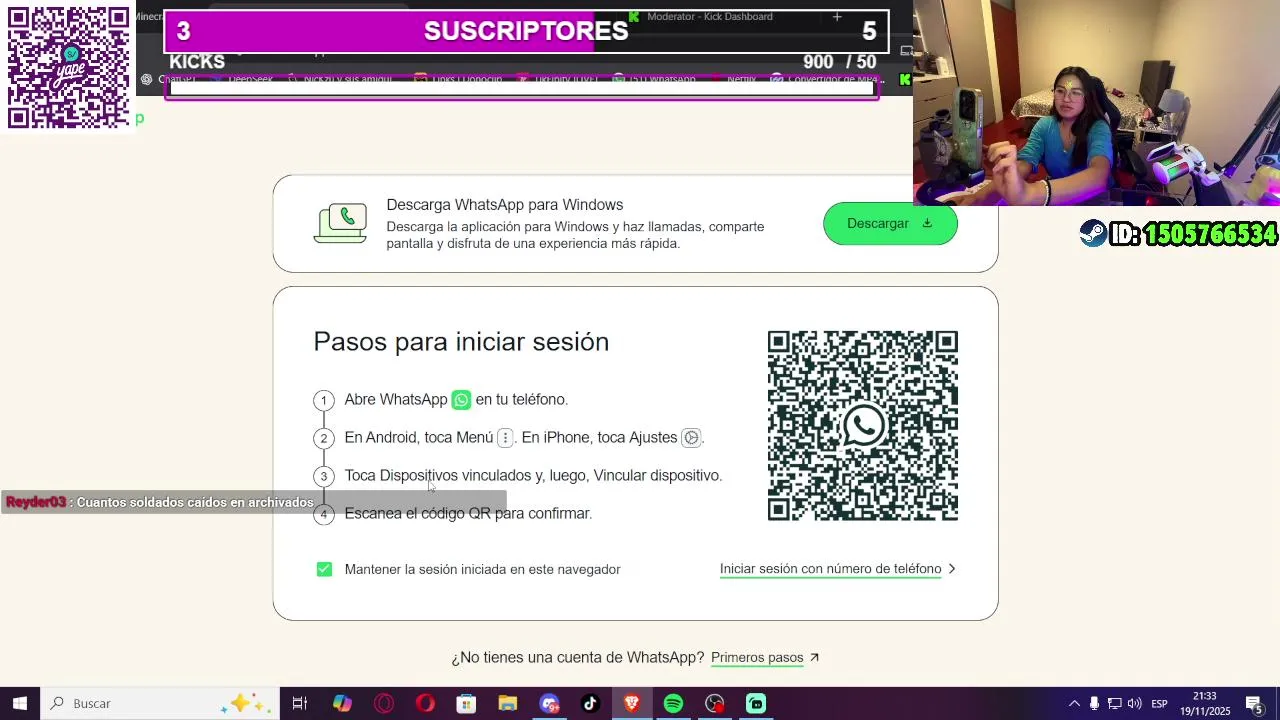Click the green Descargar button
The height and width of the screenshot is (720, 1280).
(x=890, y=224)
